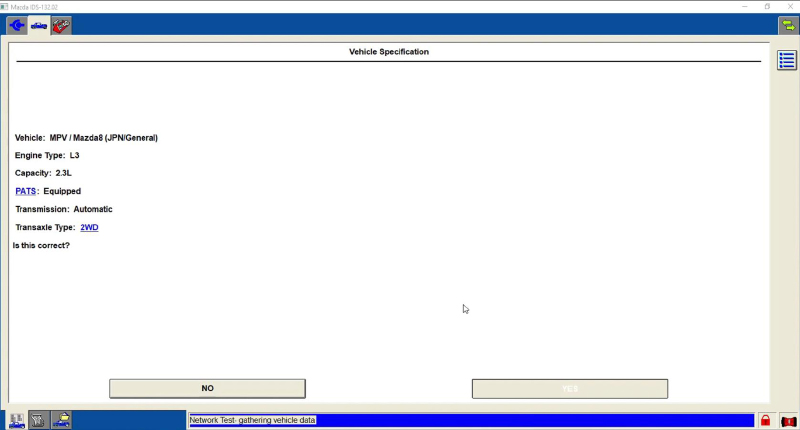
Task: Click the 2WD transaxle link
Action: [x=89, y=227]
